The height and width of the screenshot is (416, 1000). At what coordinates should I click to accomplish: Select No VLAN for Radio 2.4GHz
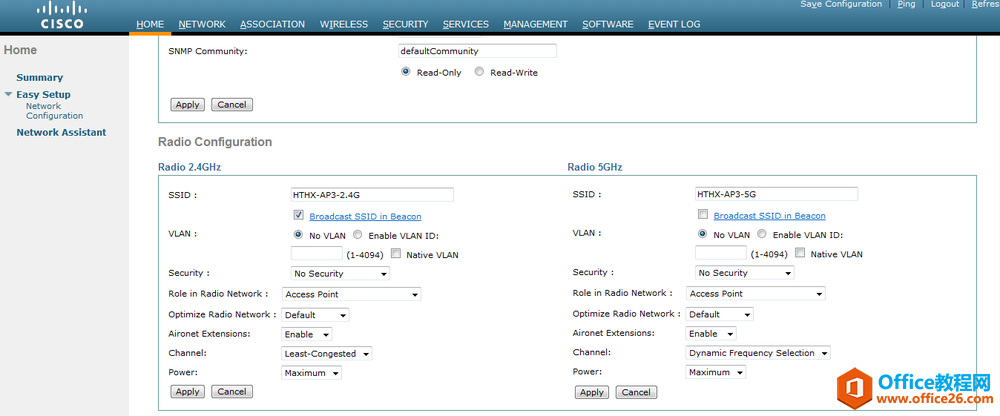[298, 235]
